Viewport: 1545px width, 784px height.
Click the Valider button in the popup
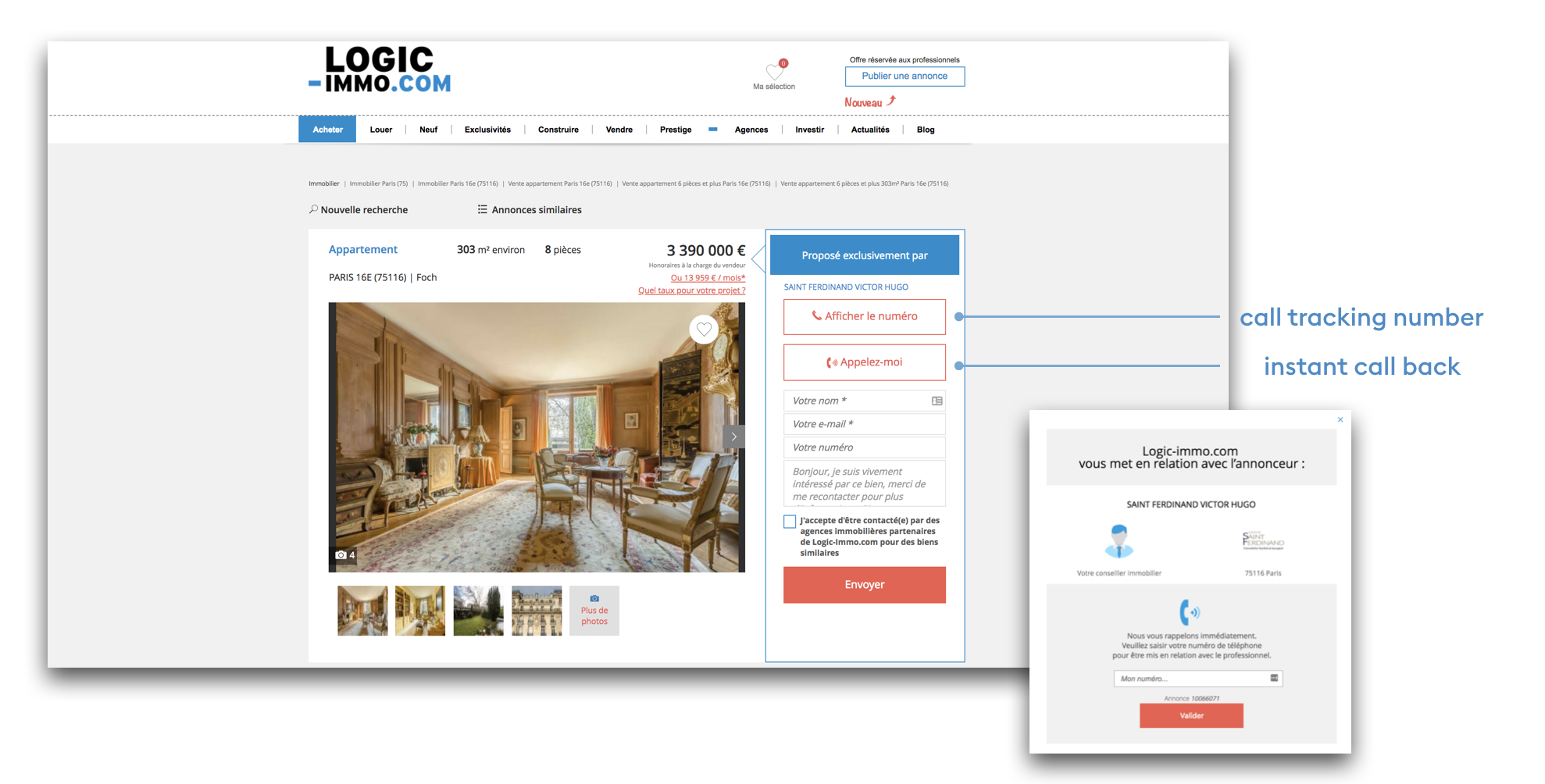pos(1190,715)
